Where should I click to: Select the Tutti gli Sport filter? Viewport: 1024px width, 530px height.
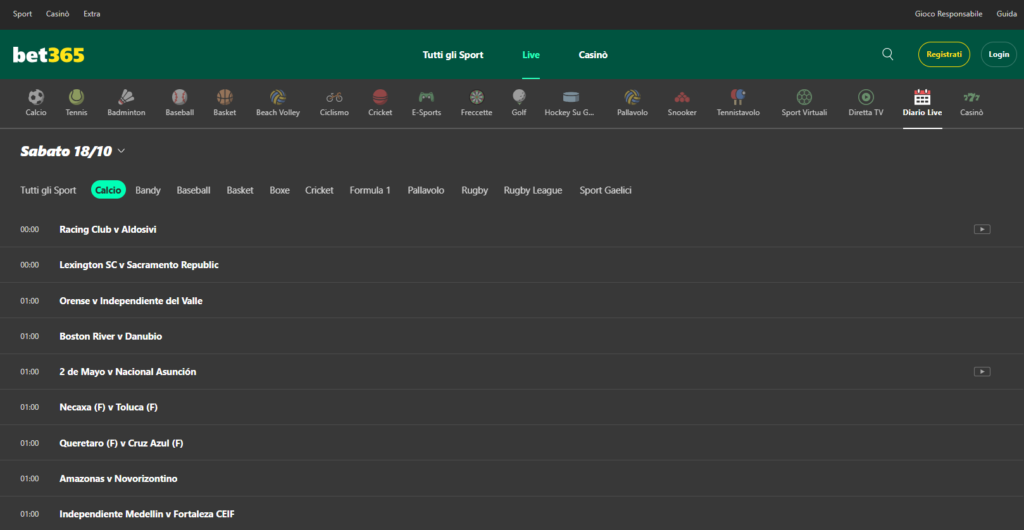[48, 190]
